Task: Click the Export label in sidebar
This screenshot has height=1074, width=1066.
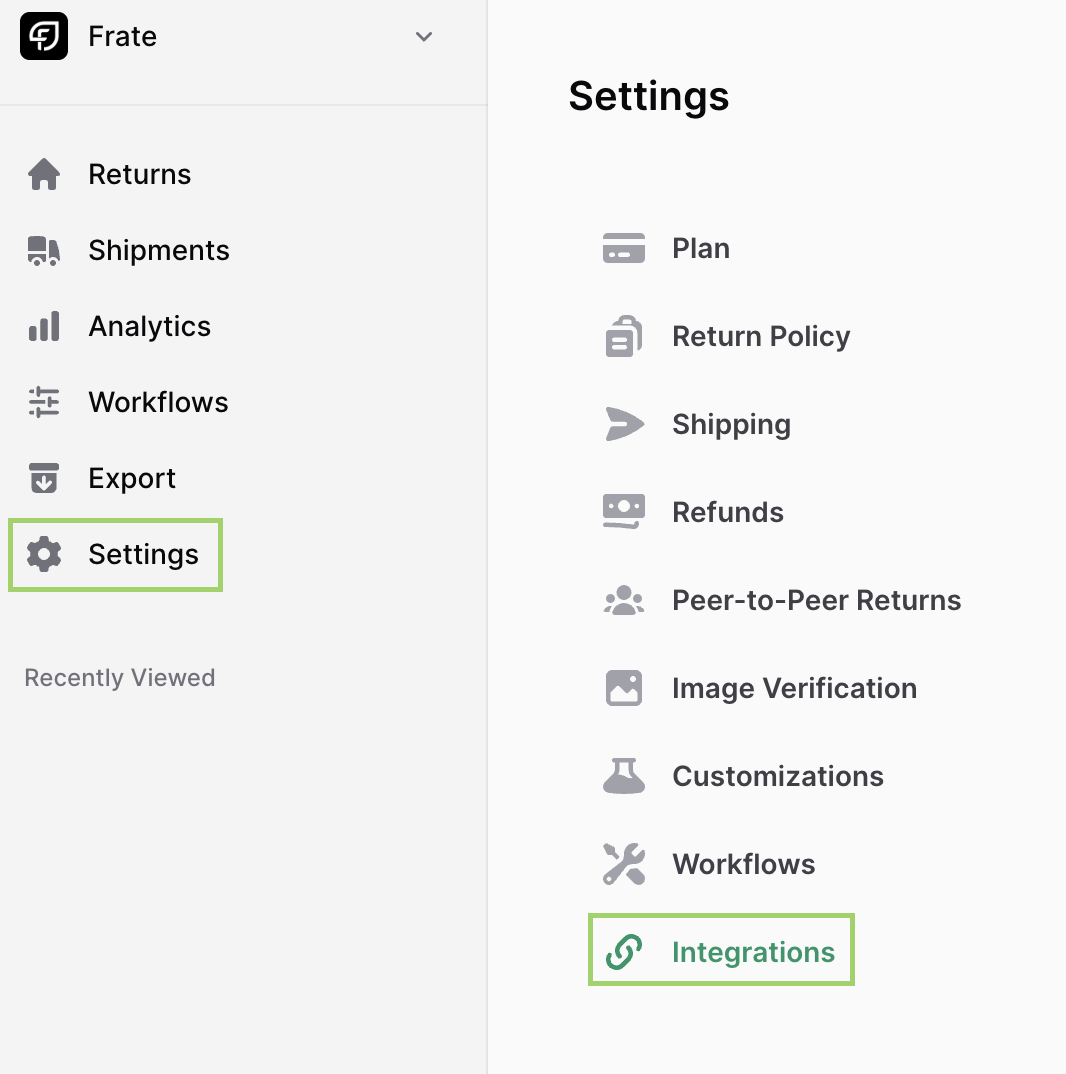Action: (x=132, y=478)
